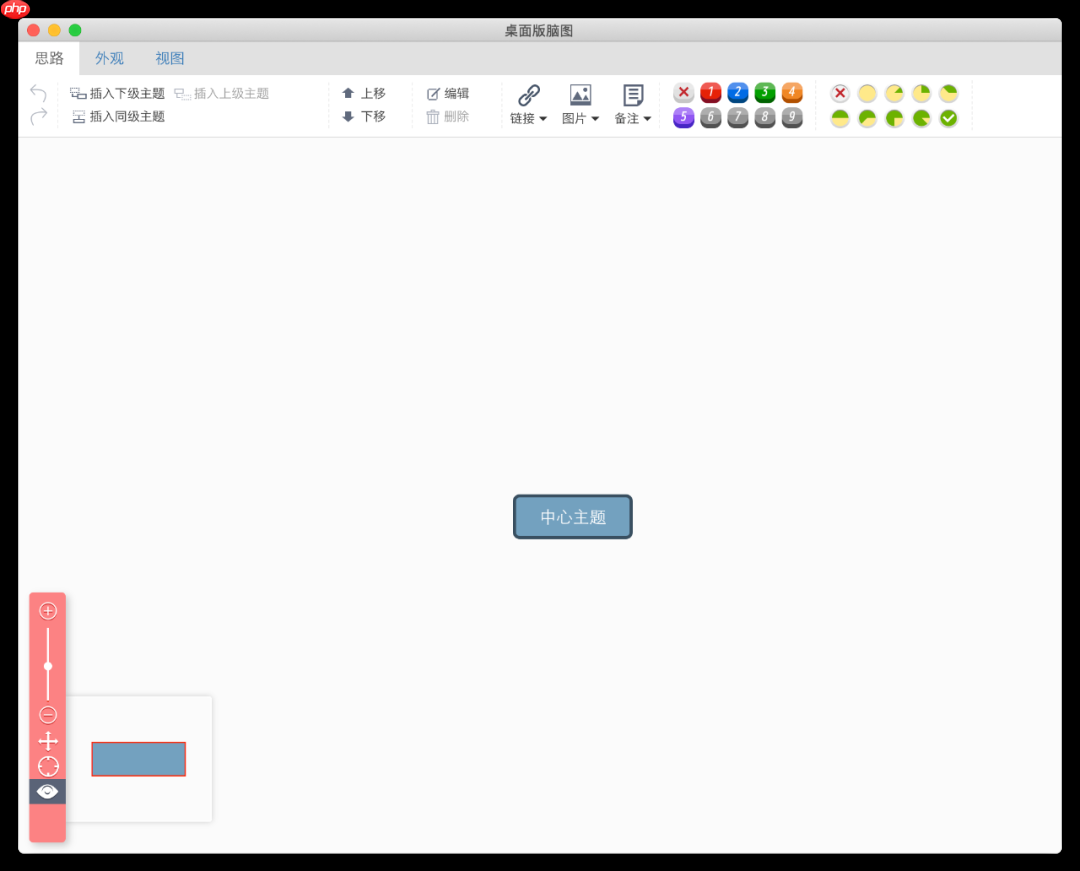Remove priority with the red X badge
Screen dimensions: 1080x871
tap(683, 92)
